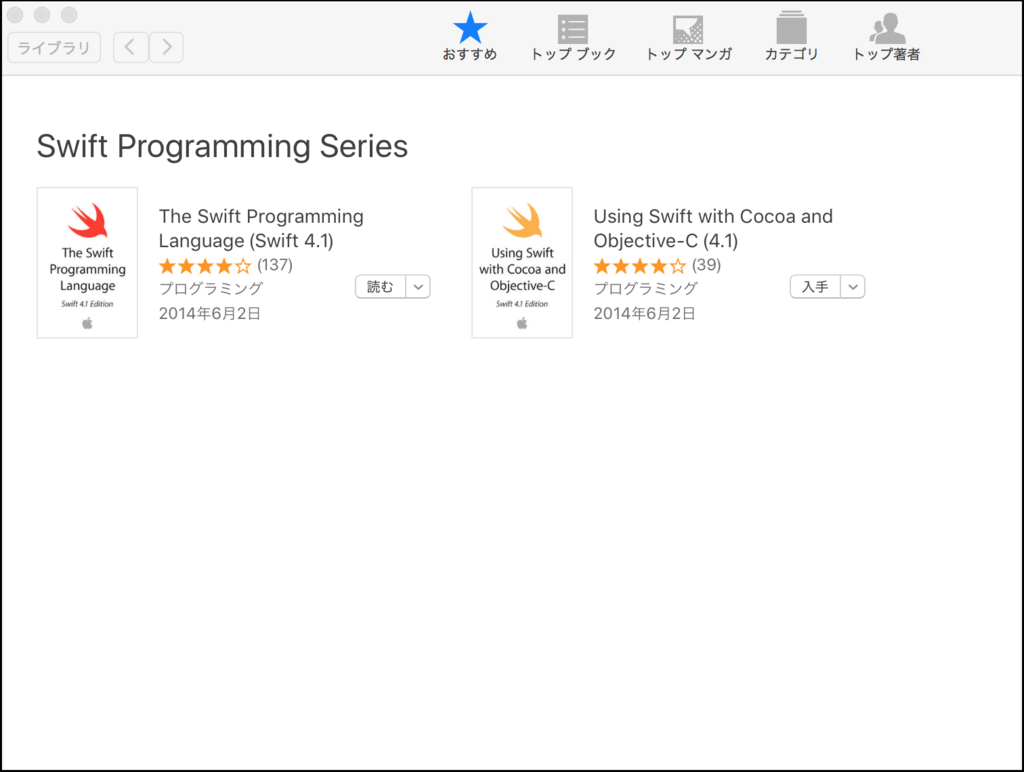Click 2014年6月2日 under The Swift Programming Language
Image resolution: width=1024 pixels, height=772 pixels.
click(x=210, y=314)
